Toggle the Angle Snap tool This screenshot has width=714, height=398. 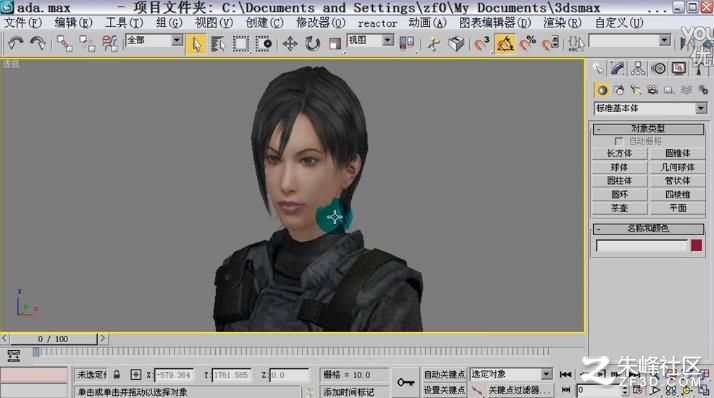tap(505, 44)
